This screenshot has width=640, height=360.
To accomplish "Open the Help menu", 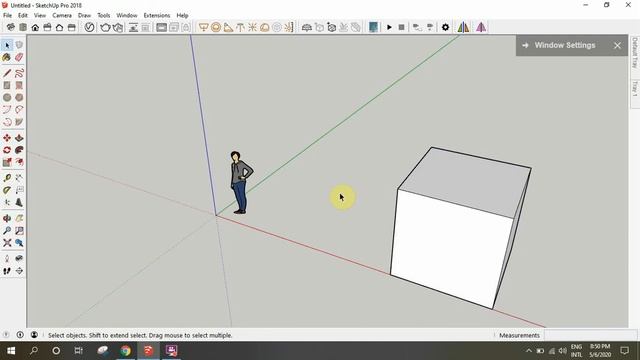I will tap(182, 16).
